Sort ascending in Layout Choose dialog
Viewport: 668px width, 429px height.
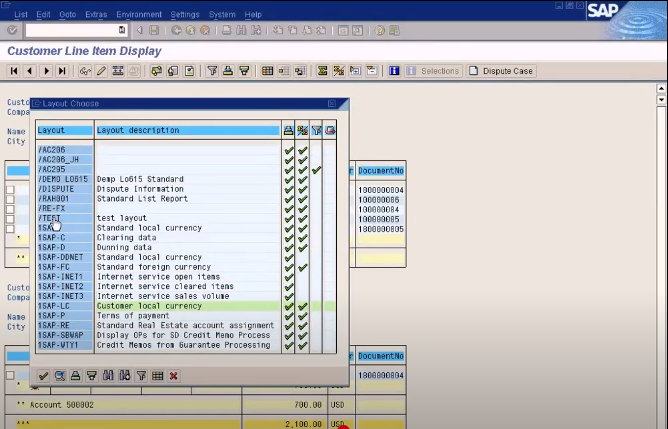point(76,376)
